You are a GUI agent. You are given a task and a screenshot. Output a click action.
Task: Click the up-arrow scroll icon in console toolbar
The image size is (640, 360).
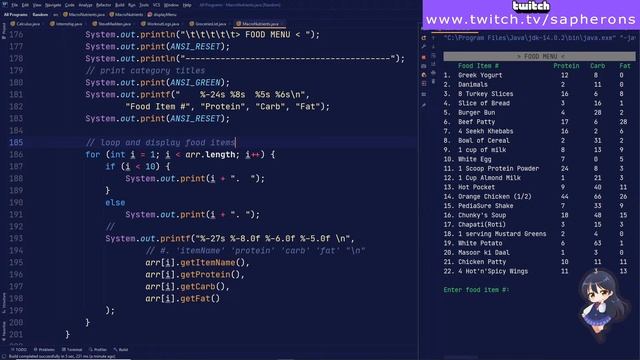433,38
